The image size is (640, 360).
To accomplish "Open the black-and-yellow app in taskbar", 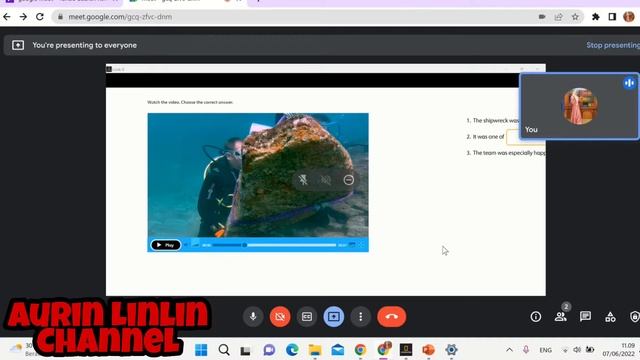I will click(x=406, y=350).
